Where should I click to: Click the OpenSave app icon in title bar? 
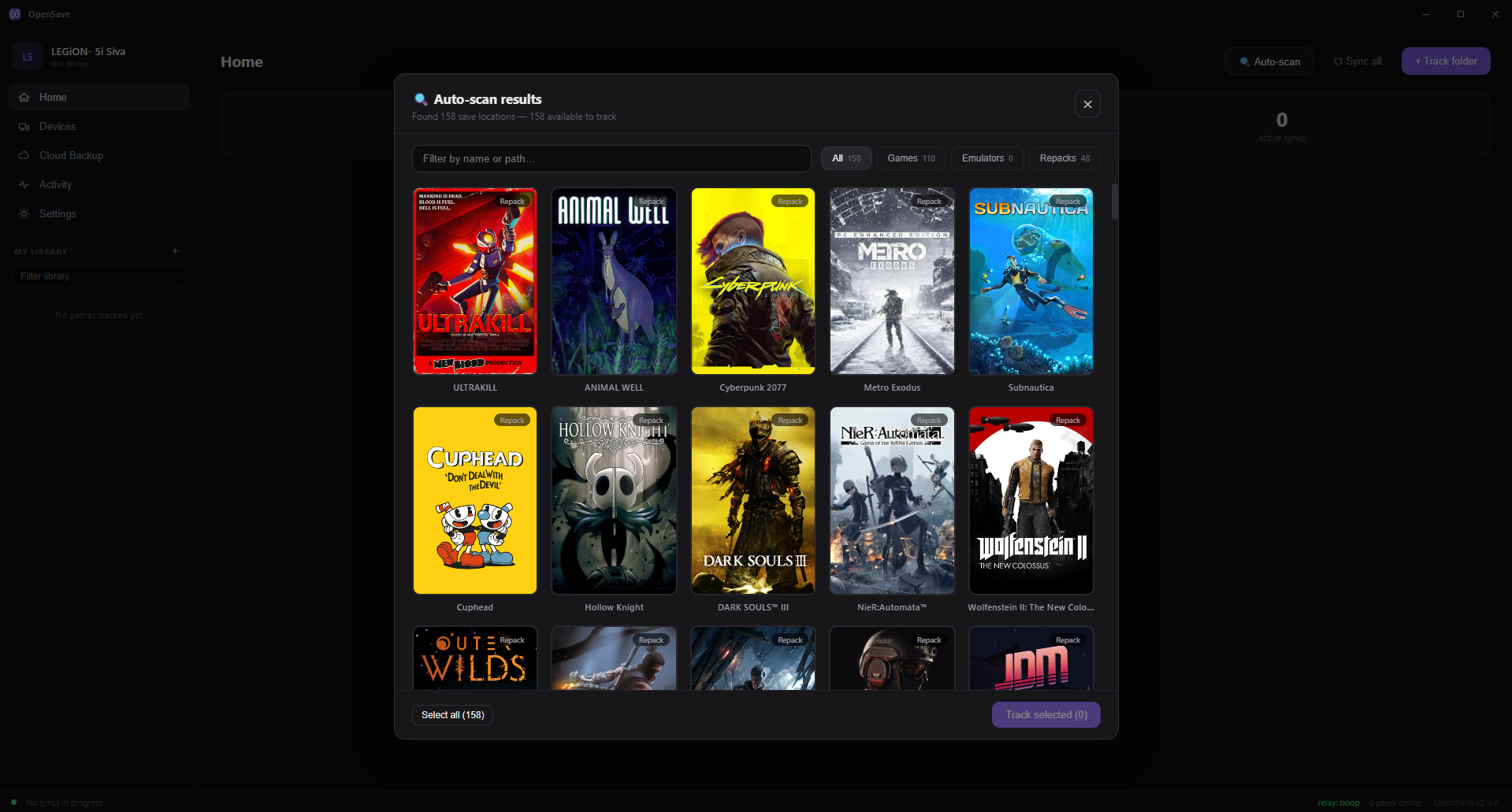click(15, 14)
